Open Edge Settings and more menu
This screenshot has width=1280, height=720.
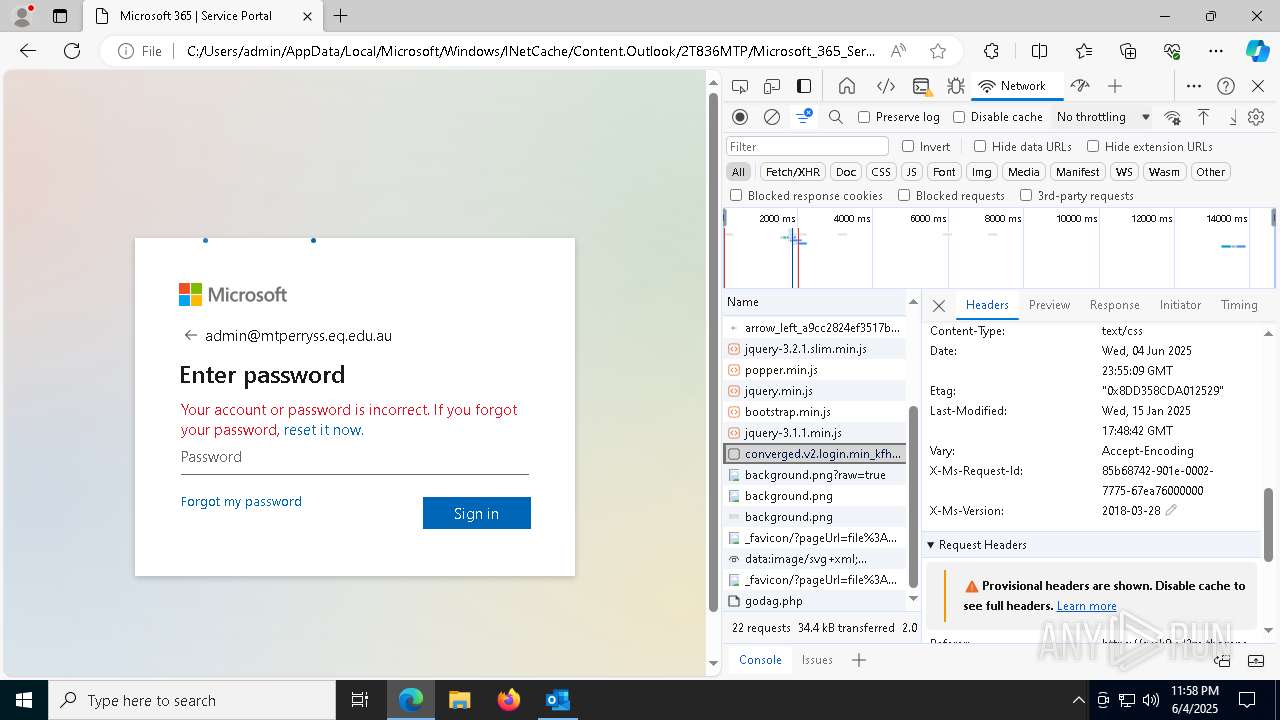click(x=1216, y=51)
